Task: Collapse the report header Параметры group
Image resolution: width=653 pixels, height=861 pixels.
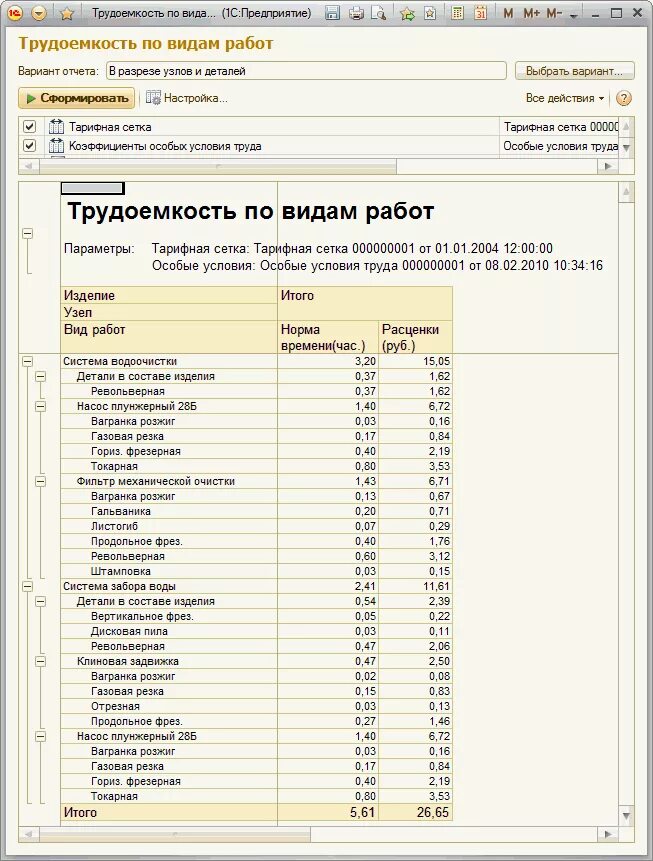Action: [27, 233]
